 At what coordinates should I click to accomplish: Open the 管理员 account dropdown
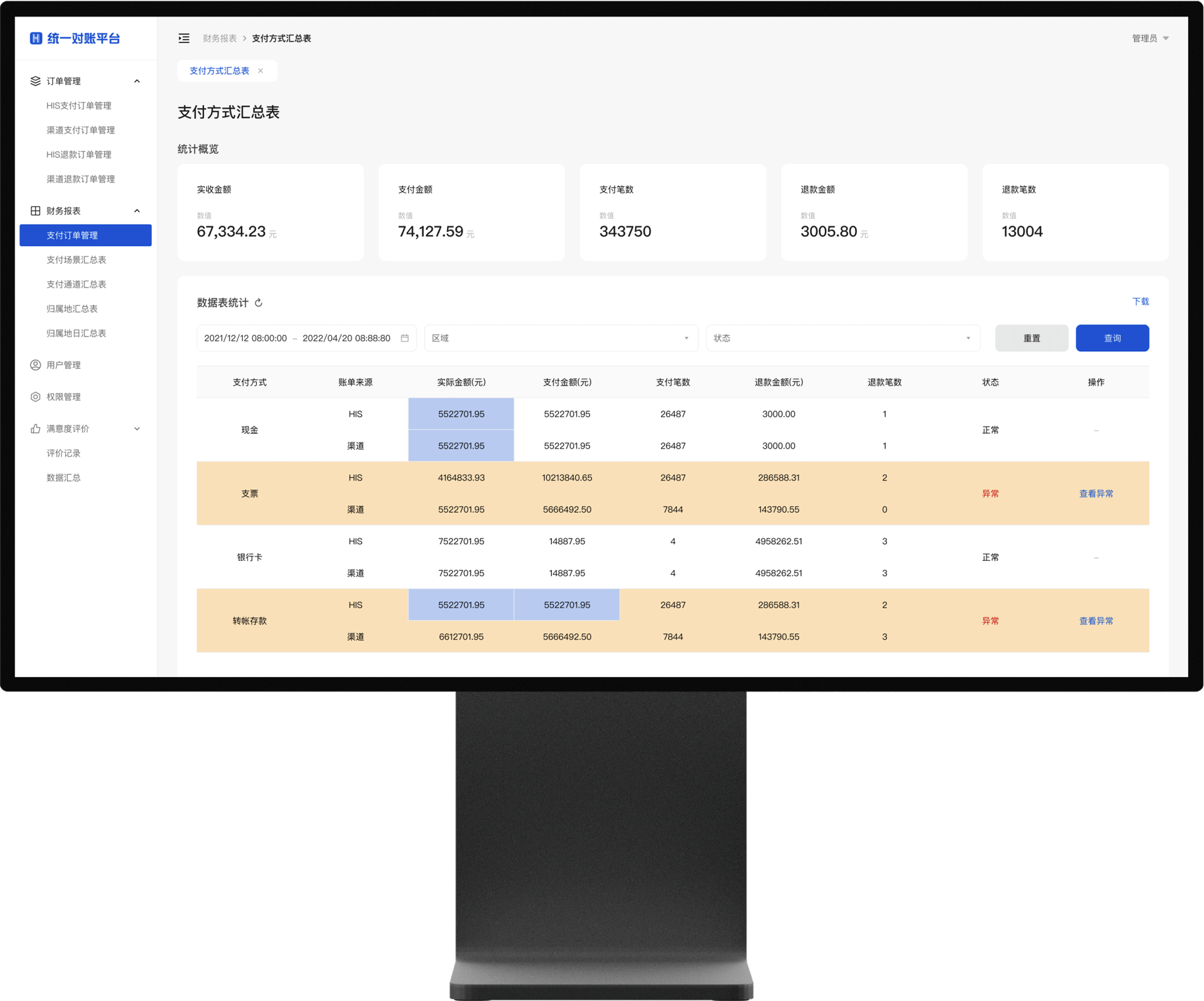pyautogui.click(x=1150, y=39)
